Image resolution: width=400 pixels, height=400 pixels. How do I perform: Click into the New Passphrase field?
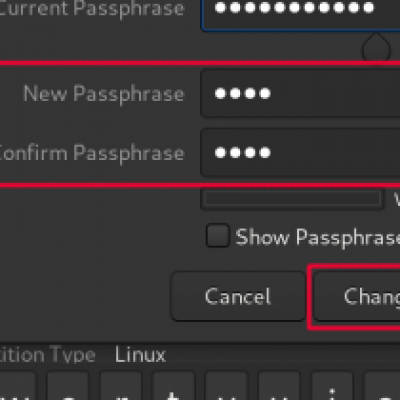pyautogui.click(x=301, y=93)
